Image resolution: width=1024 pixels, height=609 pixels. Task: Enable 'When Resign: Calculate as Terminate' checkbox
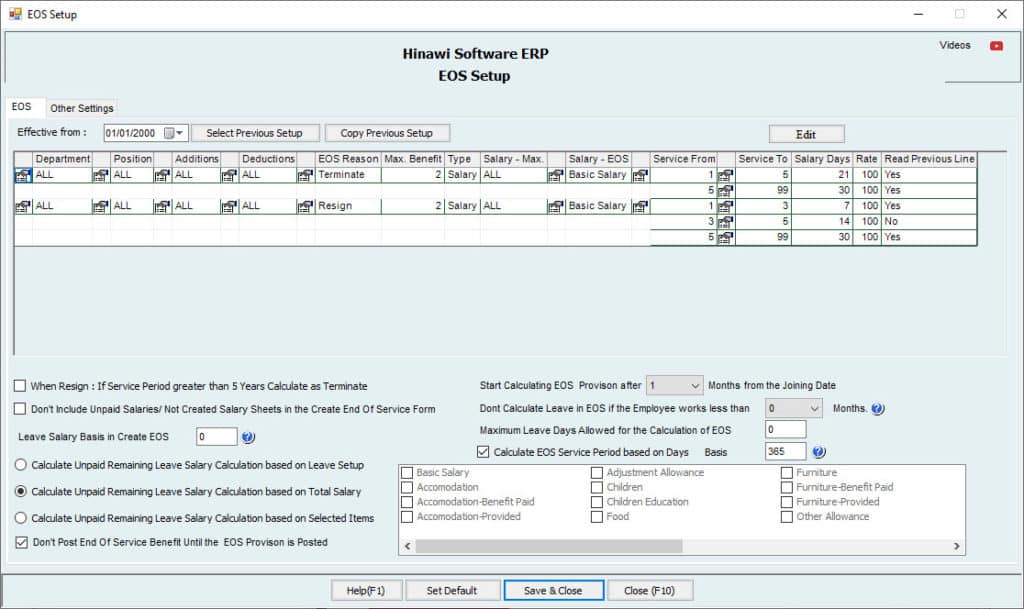click(20, 386)
